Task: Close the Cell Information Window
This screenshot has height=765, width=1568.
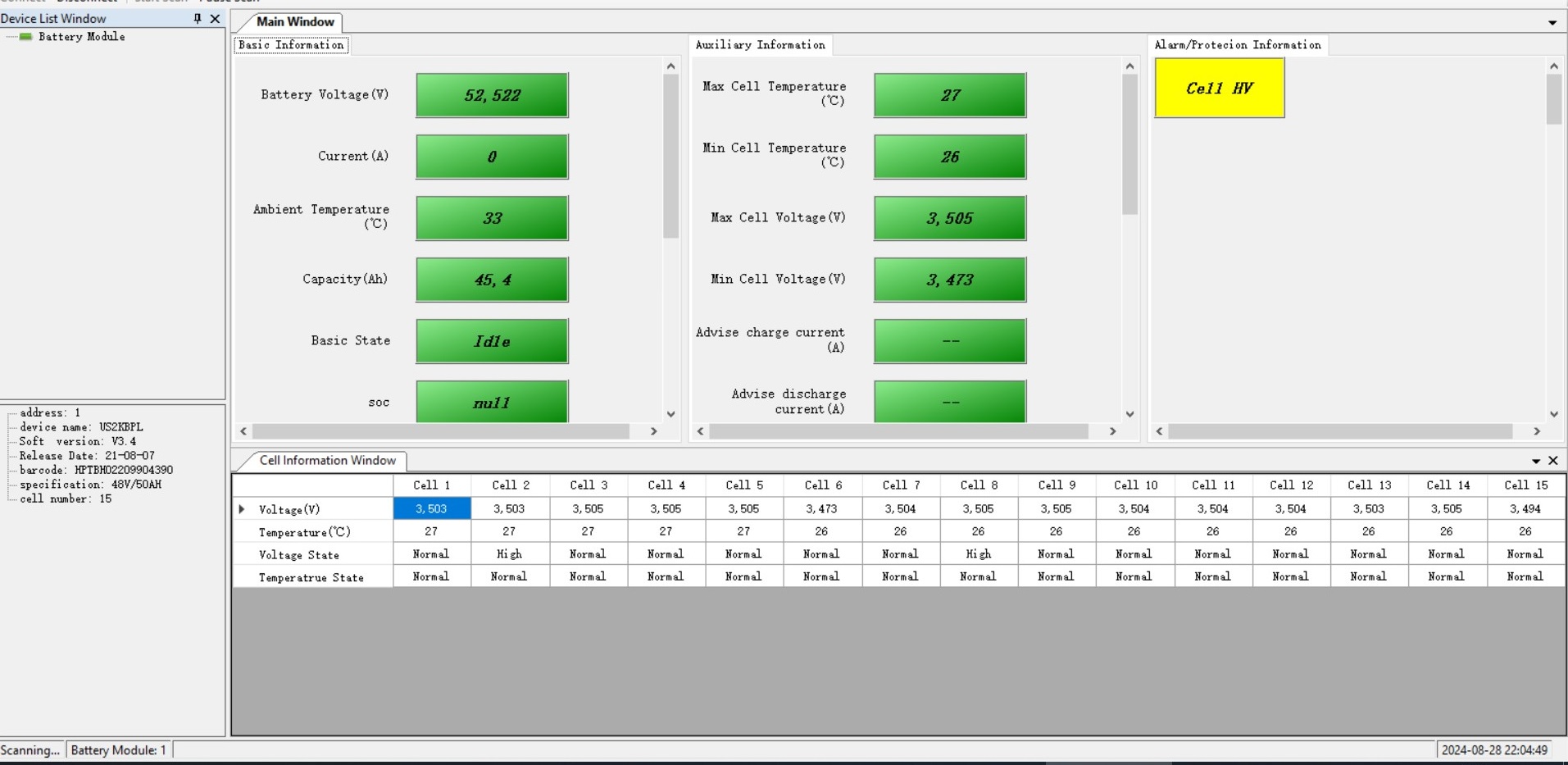Action: [x=1552, y=461]
